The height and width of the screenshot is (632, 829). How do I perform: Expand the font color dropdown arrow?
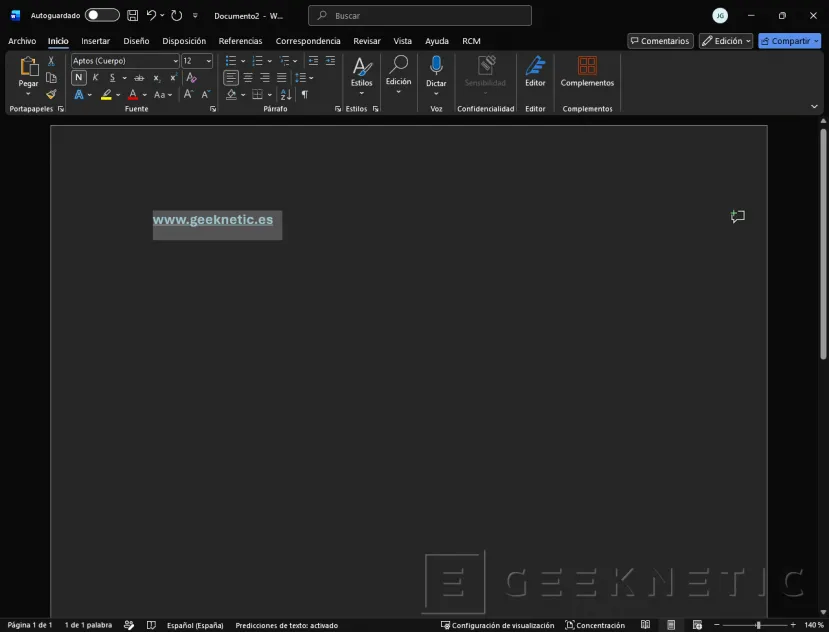[x=144, y=95]
